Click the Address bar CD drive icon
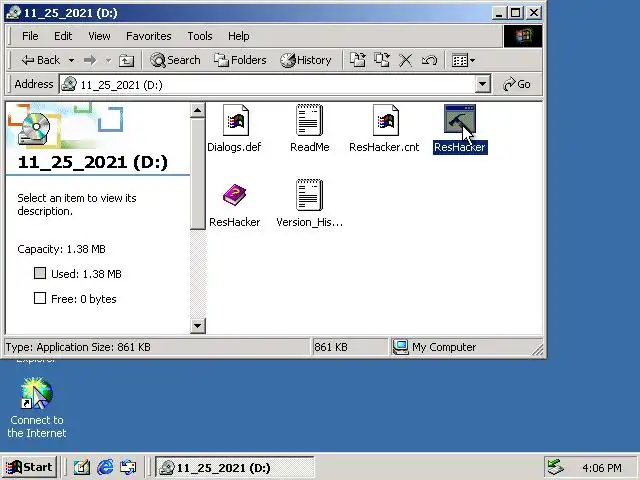This screenshot has height=480, width=640. (x=69, y=84)
